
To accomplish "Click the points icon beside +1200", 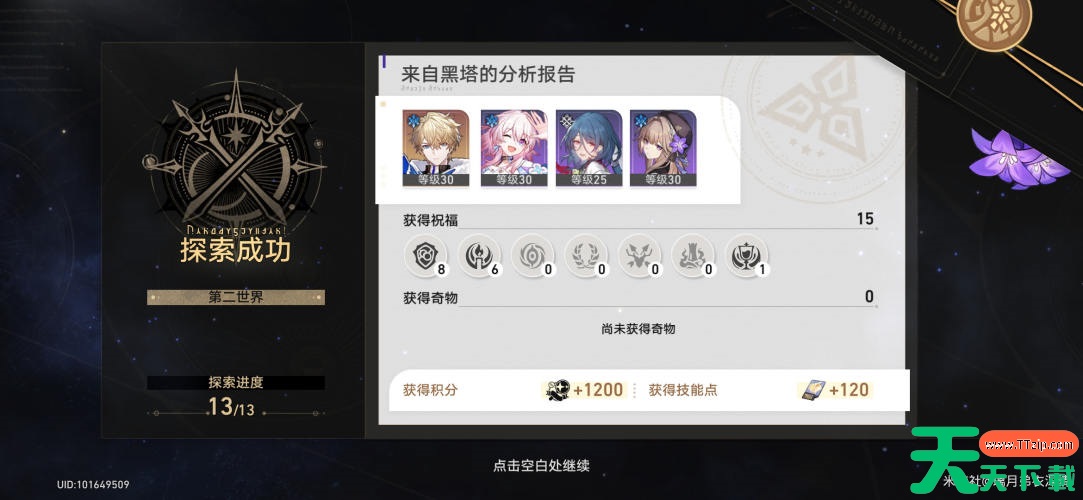I will tap(558, 390).
